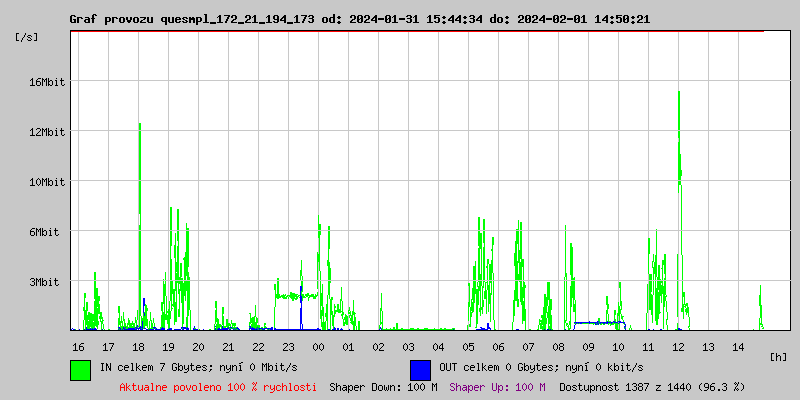This screenshot has width=800, height=400.
Task: Click the 'Dostupnost 1387 z 1440' availability text
Action: click(651, 387)
